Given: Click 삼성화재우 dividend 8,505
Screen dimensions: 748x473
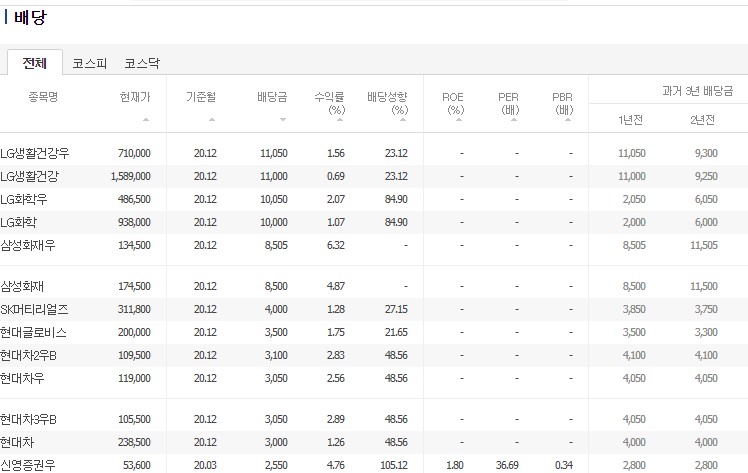Looking at the screenshot, I should coord(277,245).
